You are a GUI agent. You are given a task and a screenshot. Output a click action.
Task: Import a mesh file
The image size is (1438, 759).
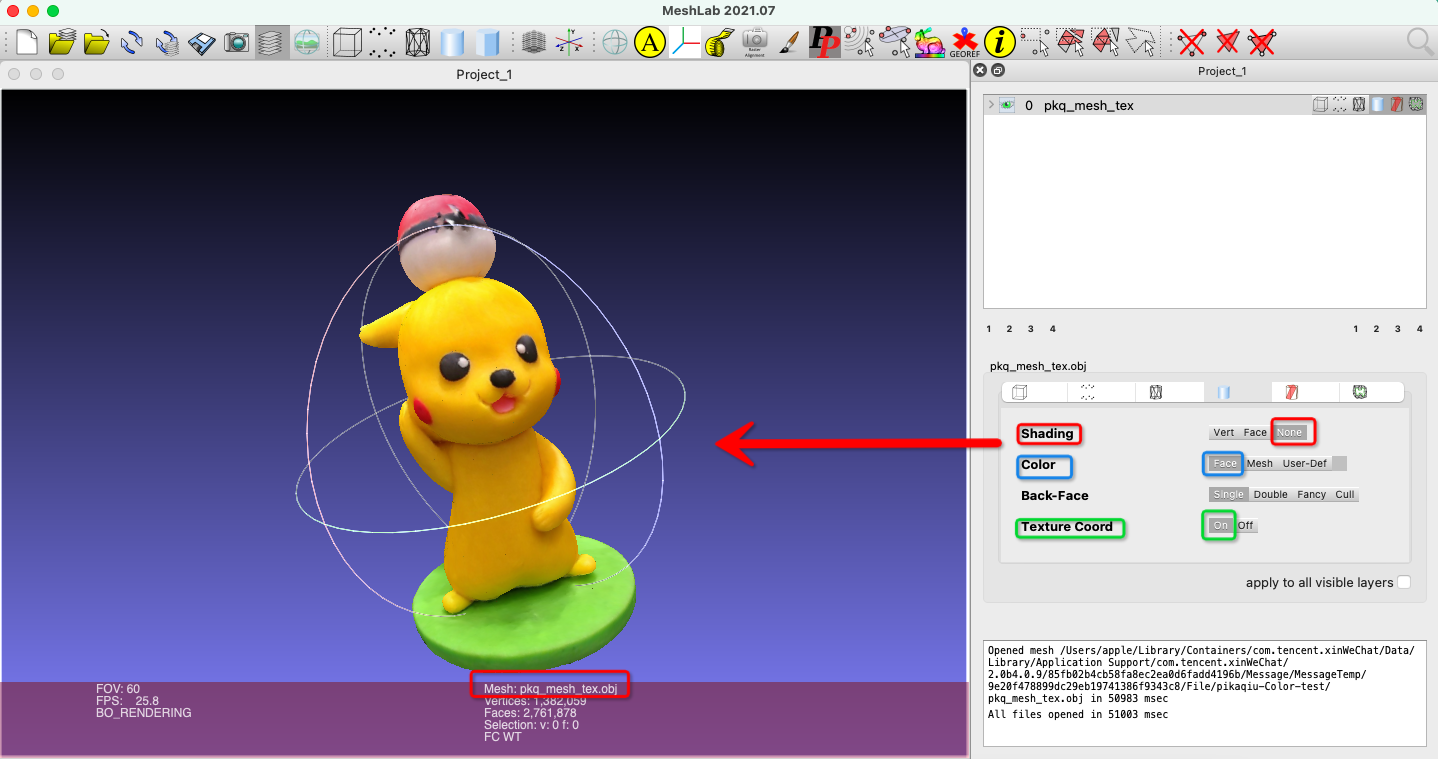tap(96, 42)
